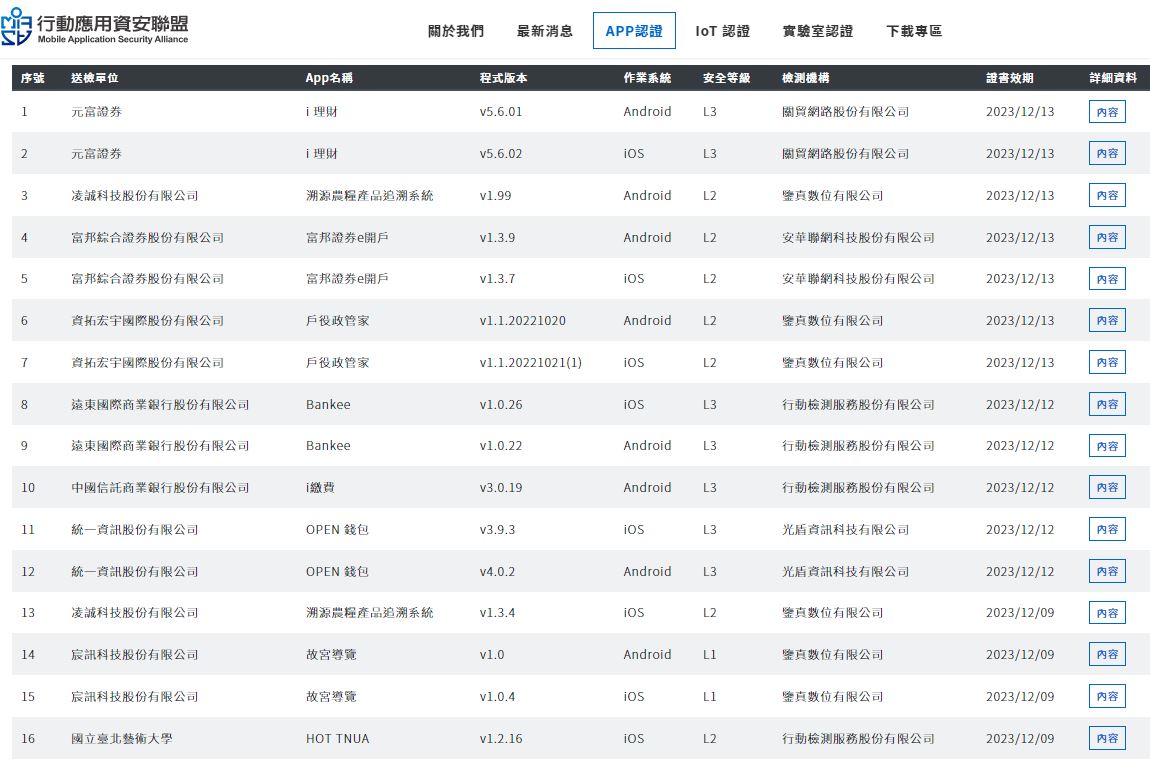Show 內容 for row 16 HOT TNUA
The width and height of the screenshot is (1150, 765).
click(x=1107, y=738)
